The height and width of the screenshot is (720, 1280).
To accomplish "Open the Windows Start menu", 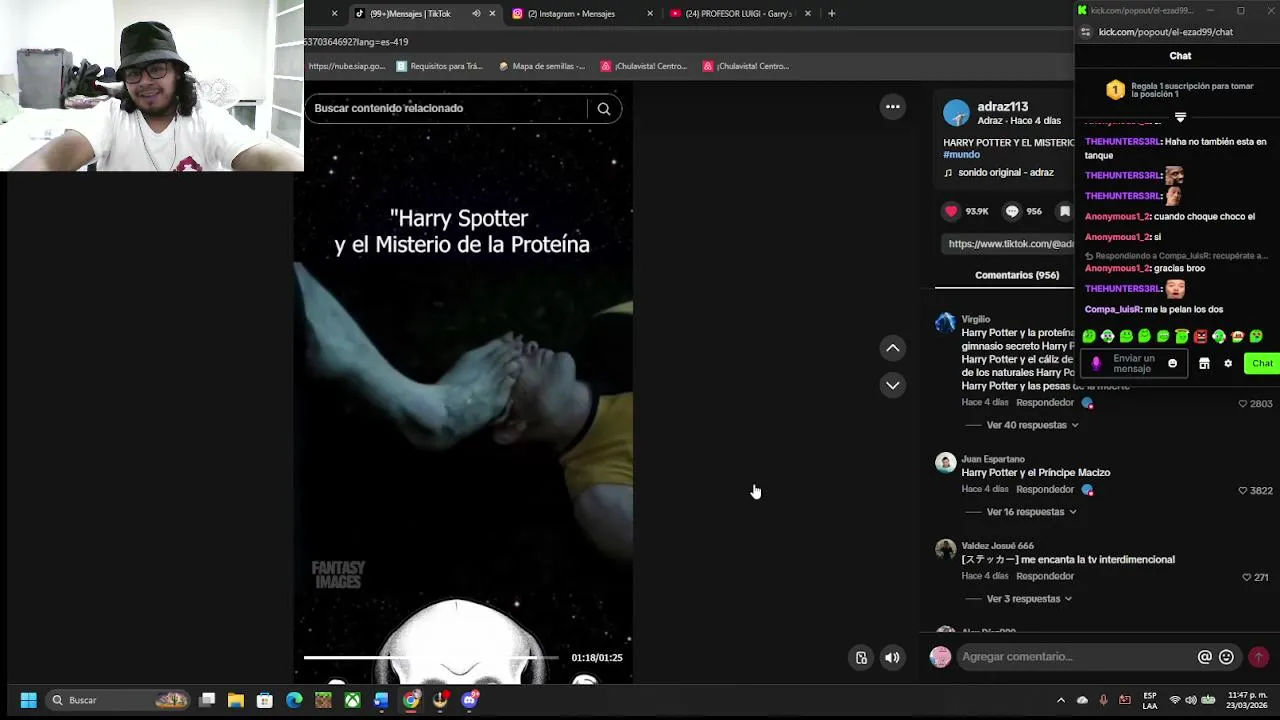I will pyautogui.click(x=28, y=700).
